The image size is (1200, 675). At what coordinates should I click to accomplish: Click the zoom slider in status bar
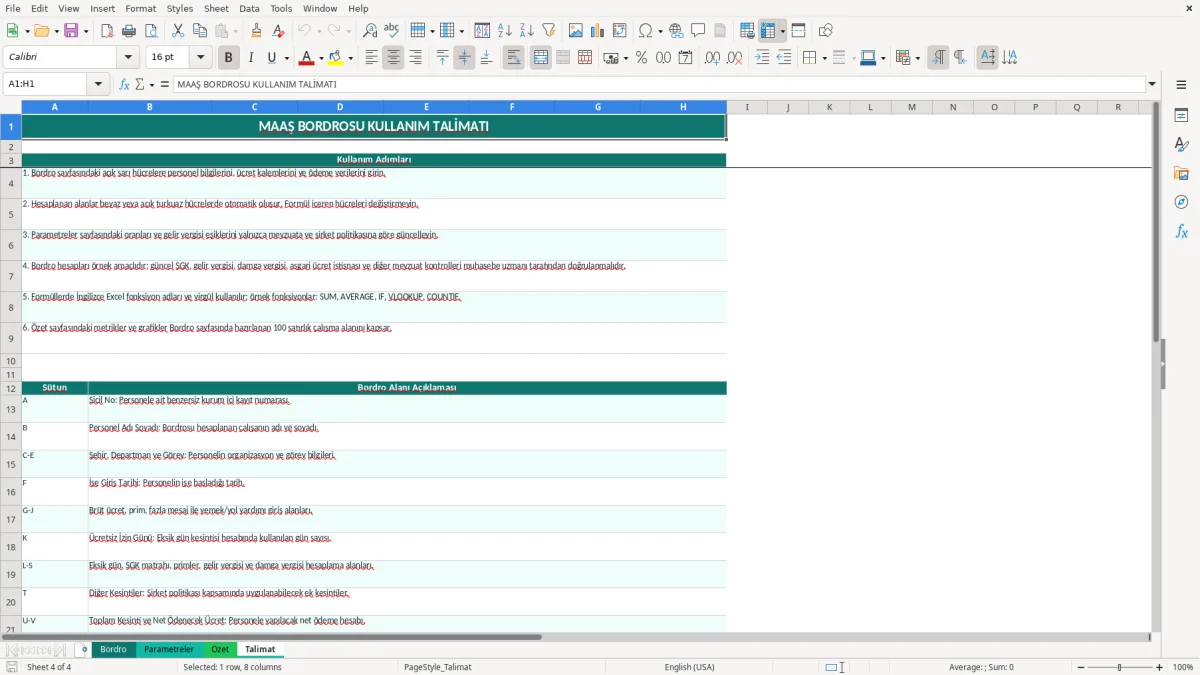[1120, 667]
